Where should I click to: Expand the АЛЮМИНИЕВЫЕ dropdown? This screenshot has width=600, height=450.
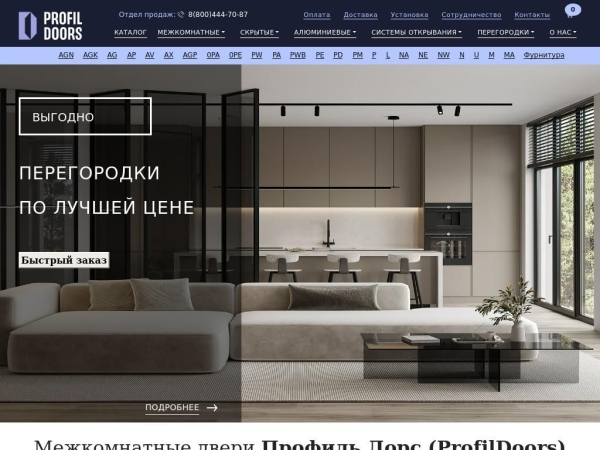coord(324,33)
